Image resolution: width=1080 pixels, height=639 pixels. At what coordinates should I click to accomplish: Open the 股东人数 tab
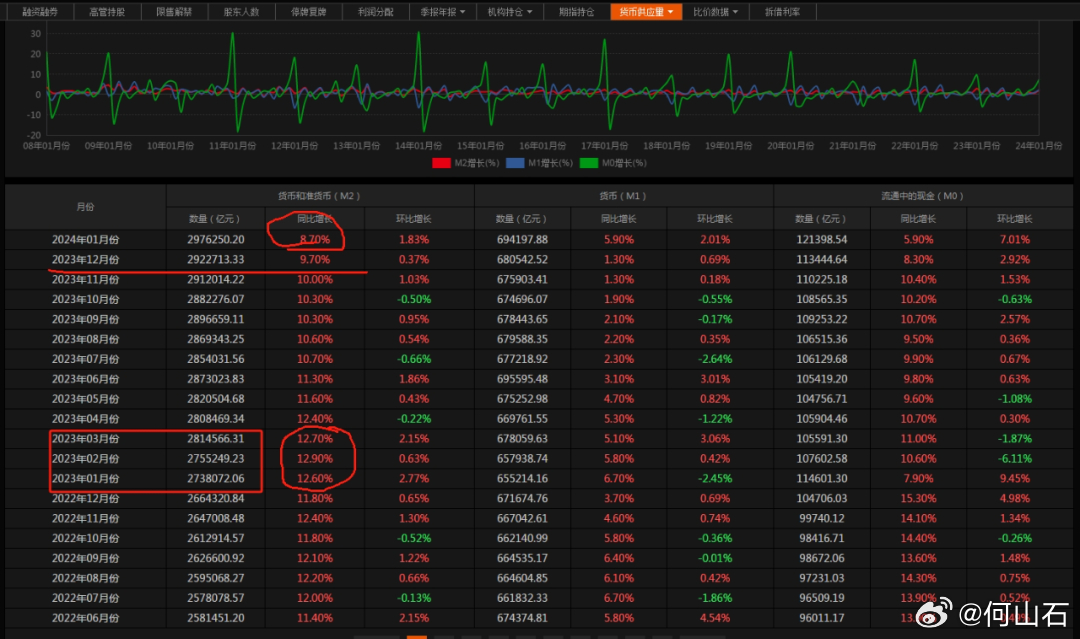(x=242, y=12)
